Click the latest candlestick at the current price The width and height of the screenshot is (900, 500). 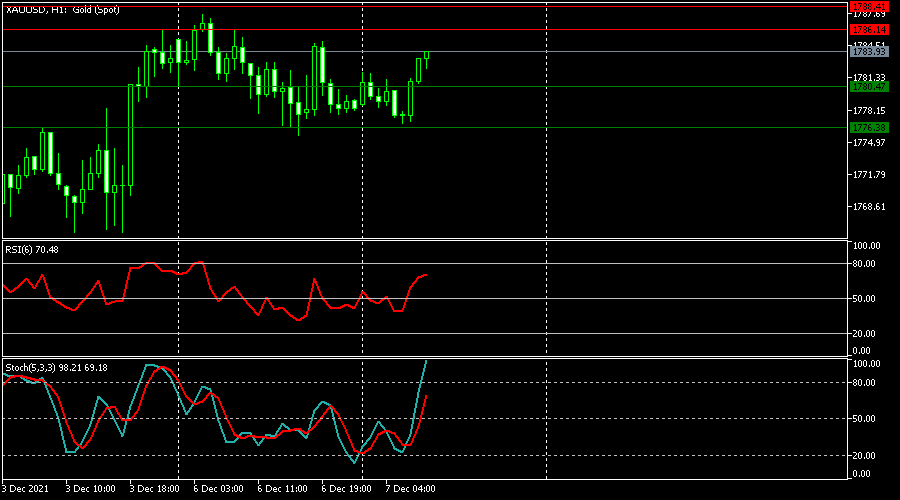pos(426,56)
